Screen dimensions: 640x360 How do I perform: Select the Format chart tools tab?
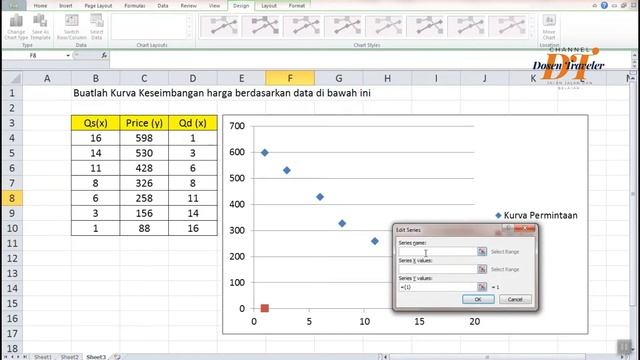click(x=297, y=6)
